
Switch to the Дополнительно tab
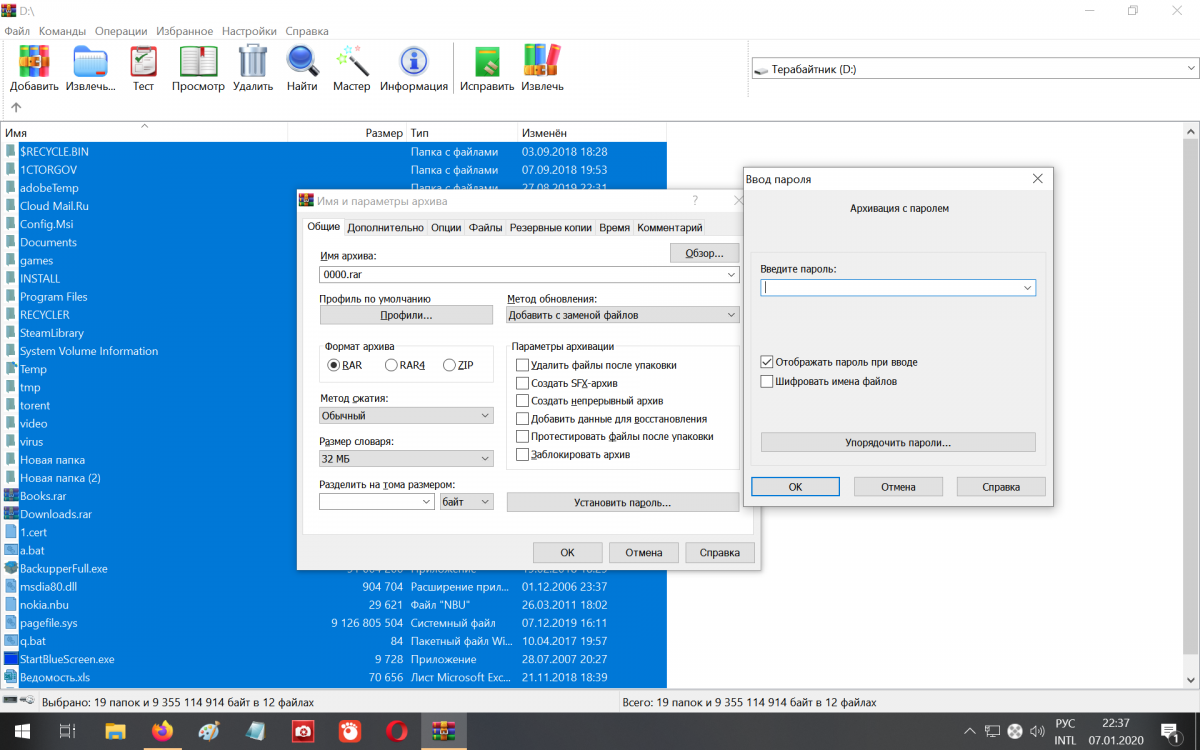tap(385, 228)
